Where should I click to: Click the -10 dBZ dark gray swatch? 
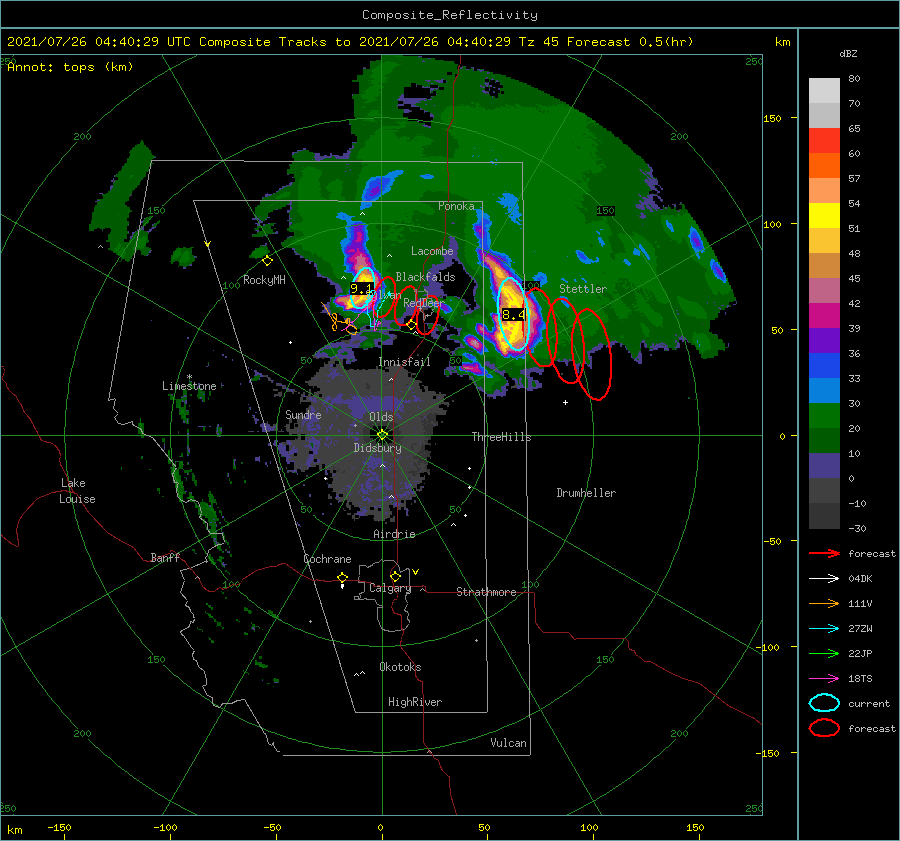tap(824, 515)
